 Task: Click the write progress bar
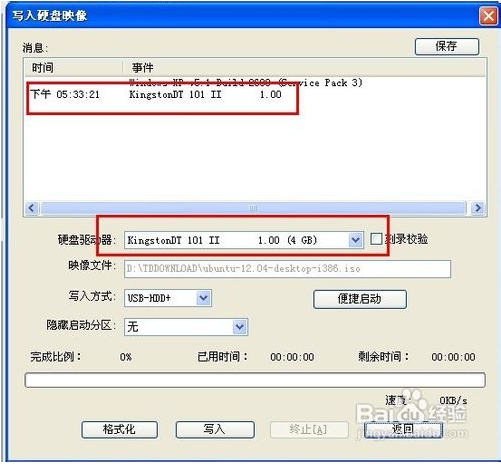click(x=255, y=380)
